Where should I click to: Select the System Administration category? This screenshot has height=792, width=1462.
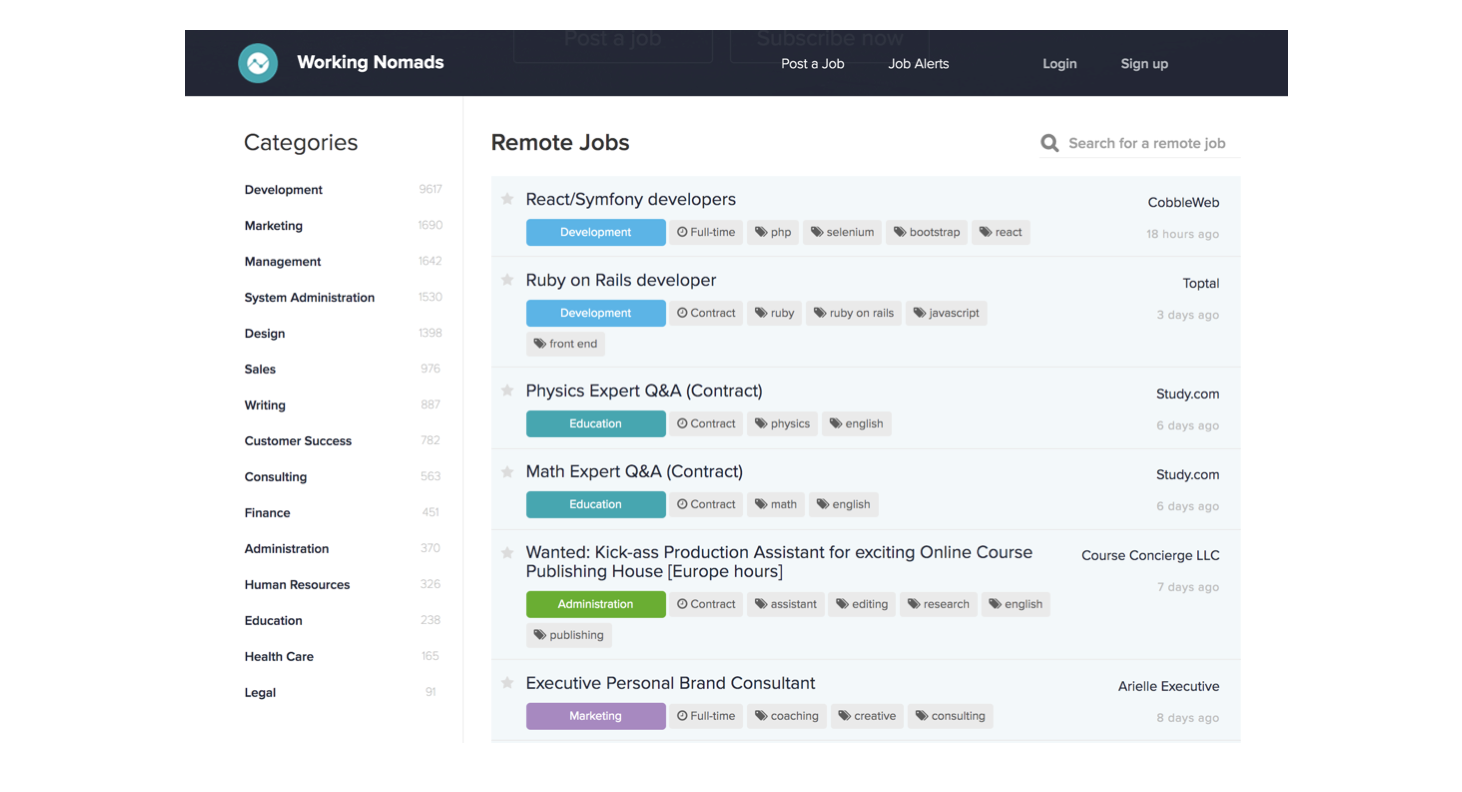tap(309, 298)
